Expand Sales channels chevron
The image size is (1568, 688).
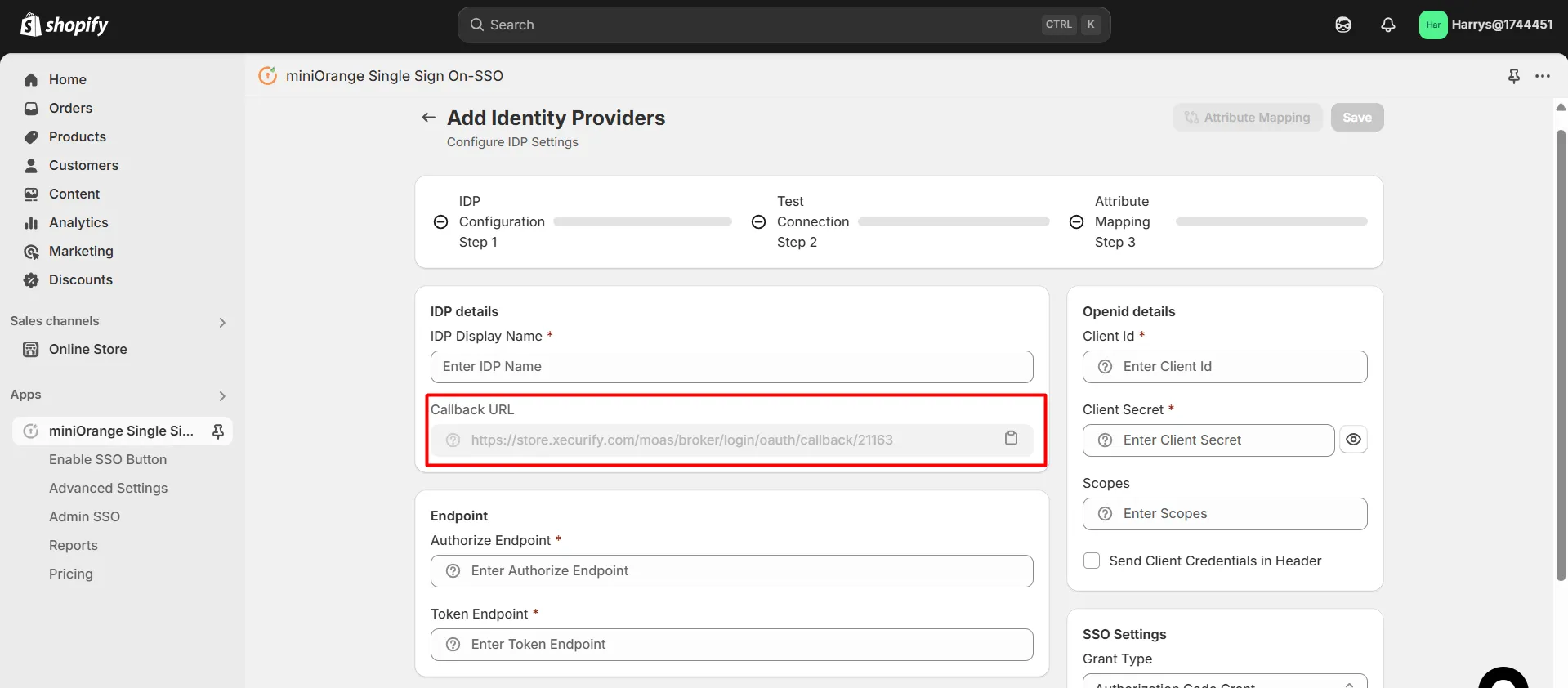(222, 322)
